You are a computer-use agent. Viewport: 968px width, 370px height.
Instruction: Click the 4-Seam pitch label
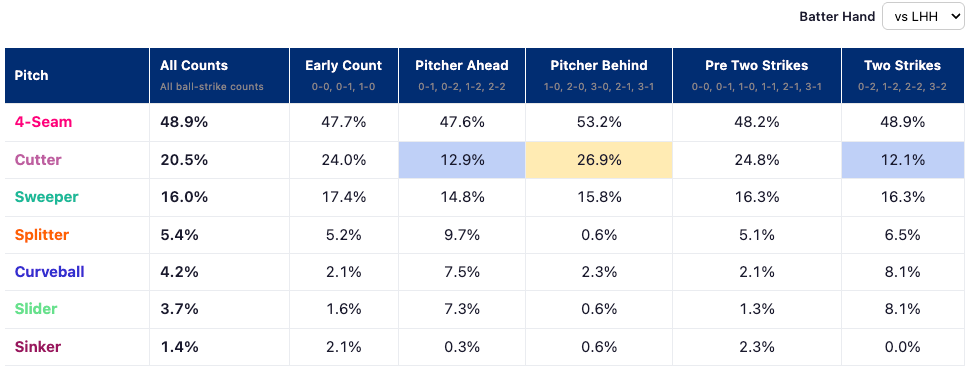pos(43,122)
